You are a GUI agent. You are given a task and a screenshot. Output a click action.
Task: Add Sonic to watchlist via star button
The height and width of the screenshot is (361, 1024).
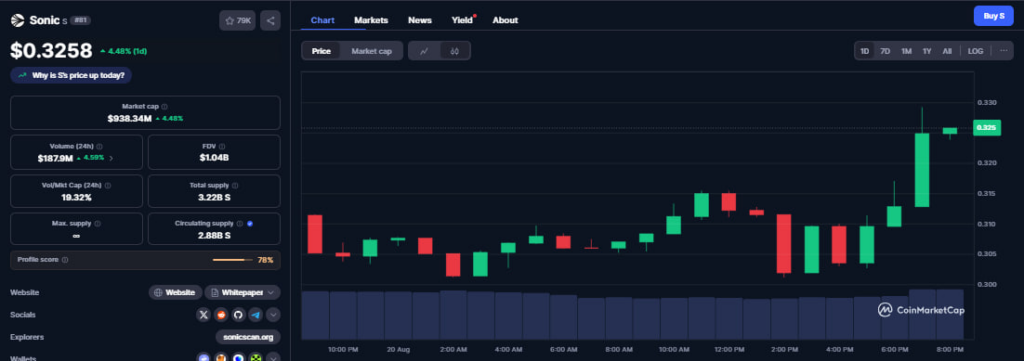238,20
